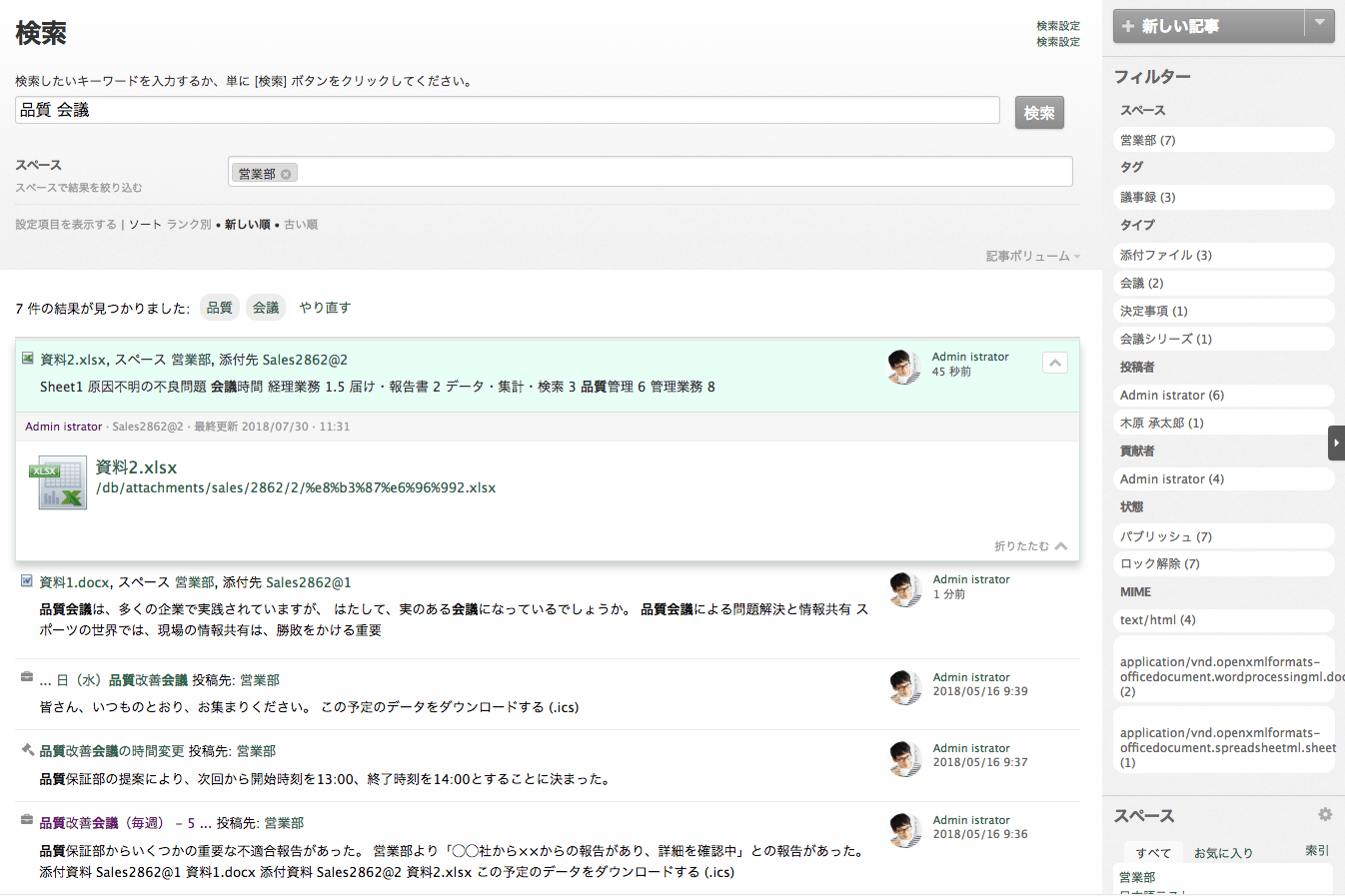The height and width of the screenshot is (896, 1345).
Task: Sort results by 古い順
Action: (x=301, y=225)
